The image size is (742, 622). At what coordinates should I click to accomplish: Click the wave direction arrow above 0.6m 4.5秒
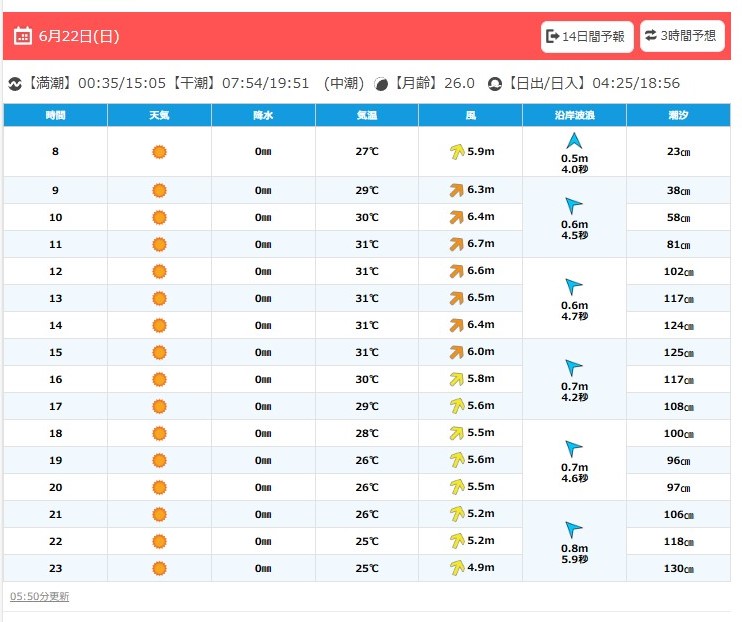coord(574,206)
